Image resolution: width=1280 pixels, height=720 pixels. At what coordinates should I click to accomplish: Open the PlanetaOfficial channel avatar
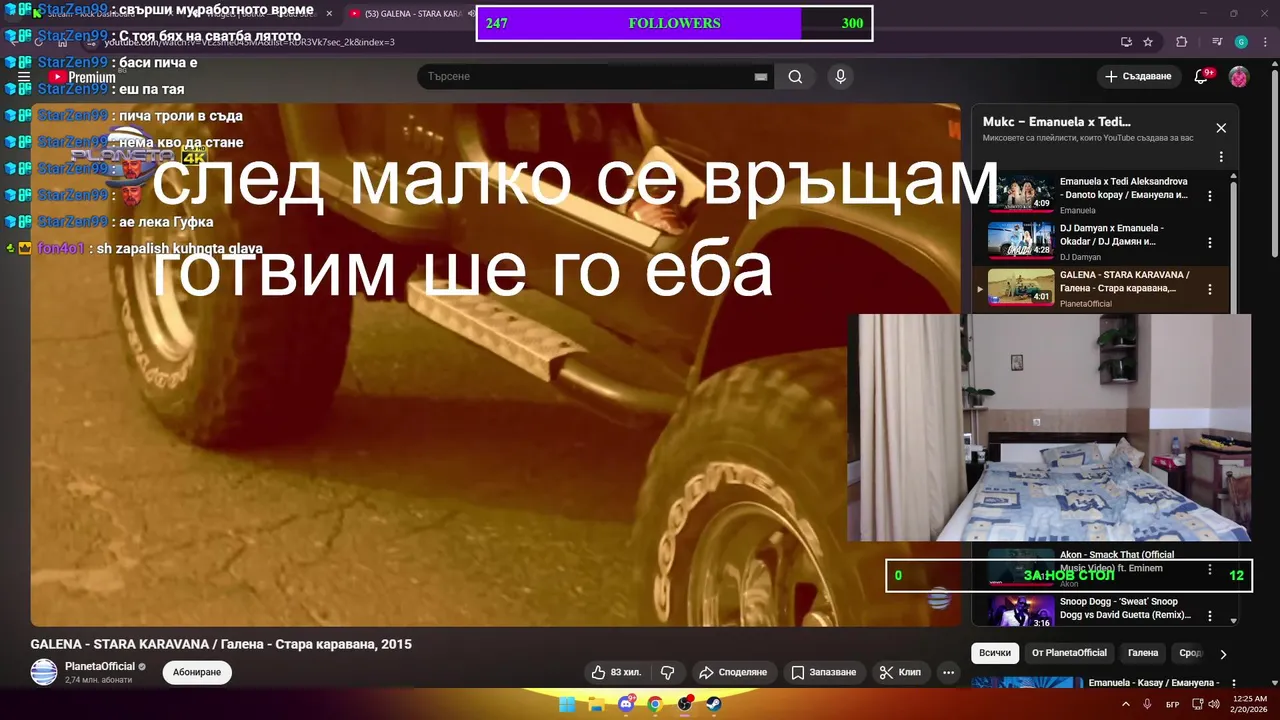pos(44,672)
